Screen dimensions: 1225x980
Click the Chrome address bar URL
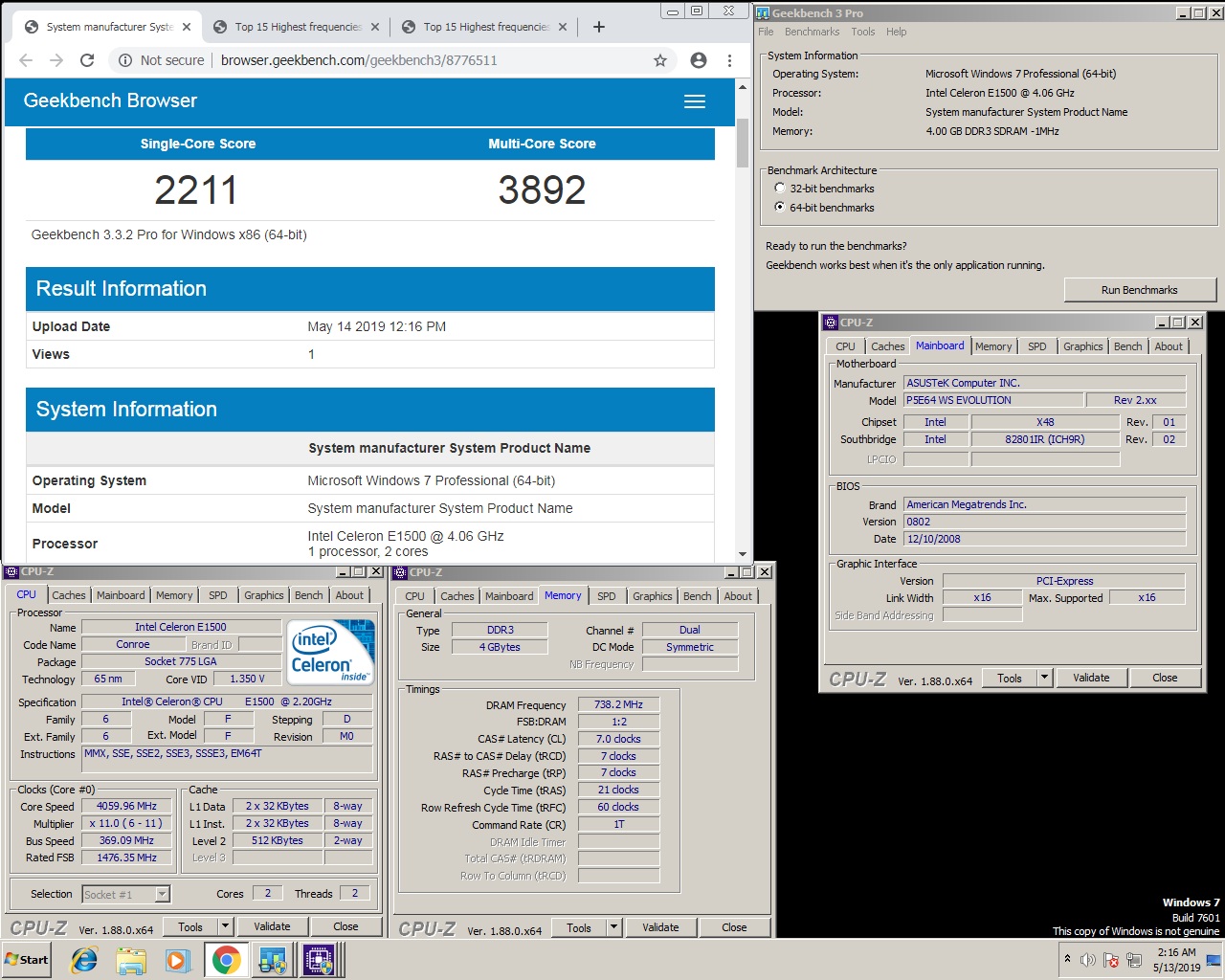pos(359,60)
